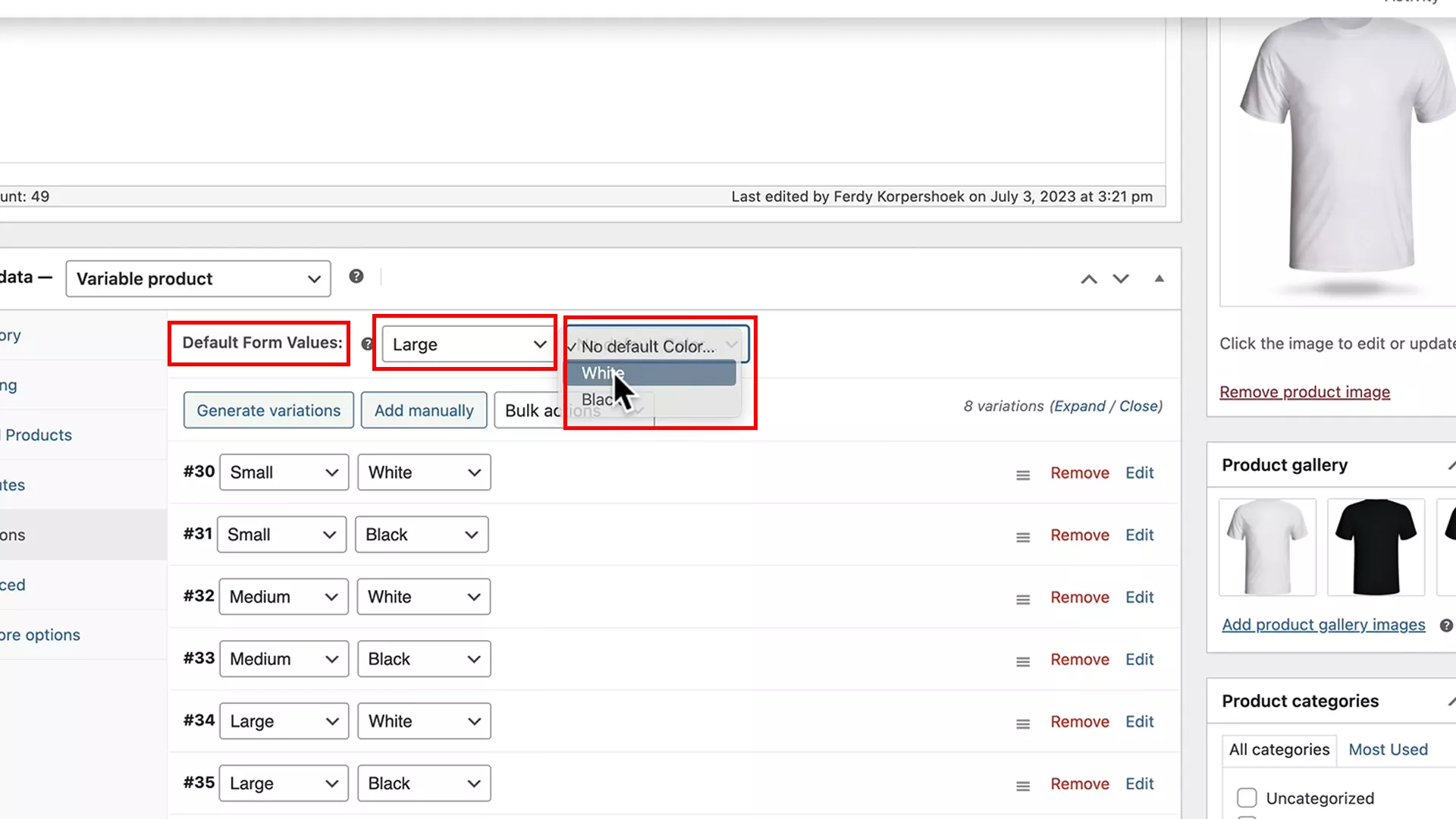The image size is (1456, 819).
Task: Click help icon beside Default Form Values label
Action: click(367, 344)
